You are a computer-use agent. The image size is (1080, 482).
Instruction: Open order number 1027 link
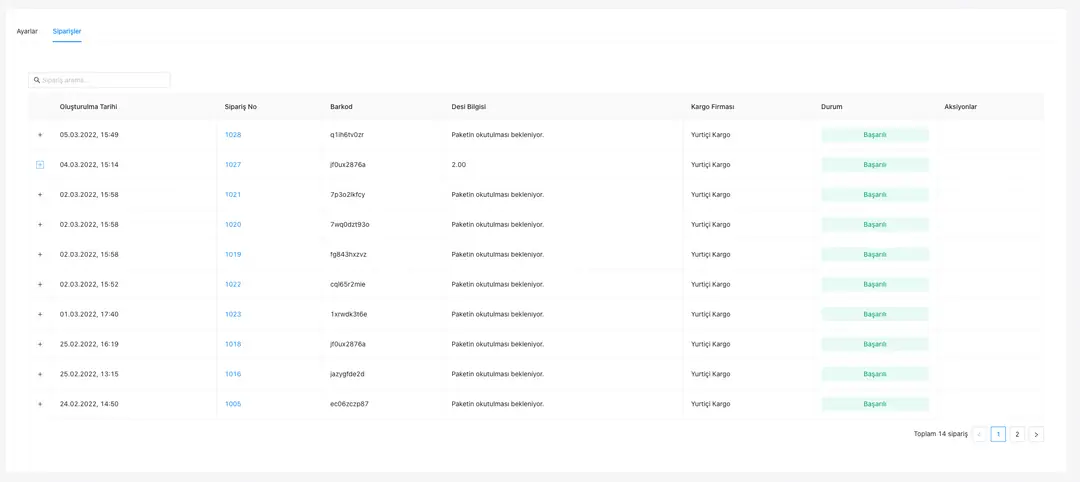[x=233, y=165]
